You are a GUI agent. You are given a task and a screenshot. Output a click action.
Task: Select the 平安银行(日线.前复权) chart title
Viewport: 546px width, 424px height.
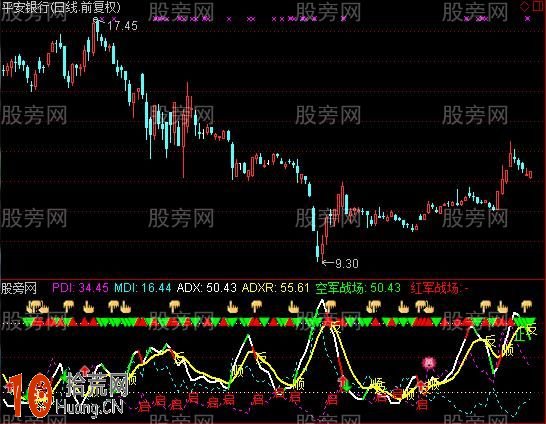61,7
